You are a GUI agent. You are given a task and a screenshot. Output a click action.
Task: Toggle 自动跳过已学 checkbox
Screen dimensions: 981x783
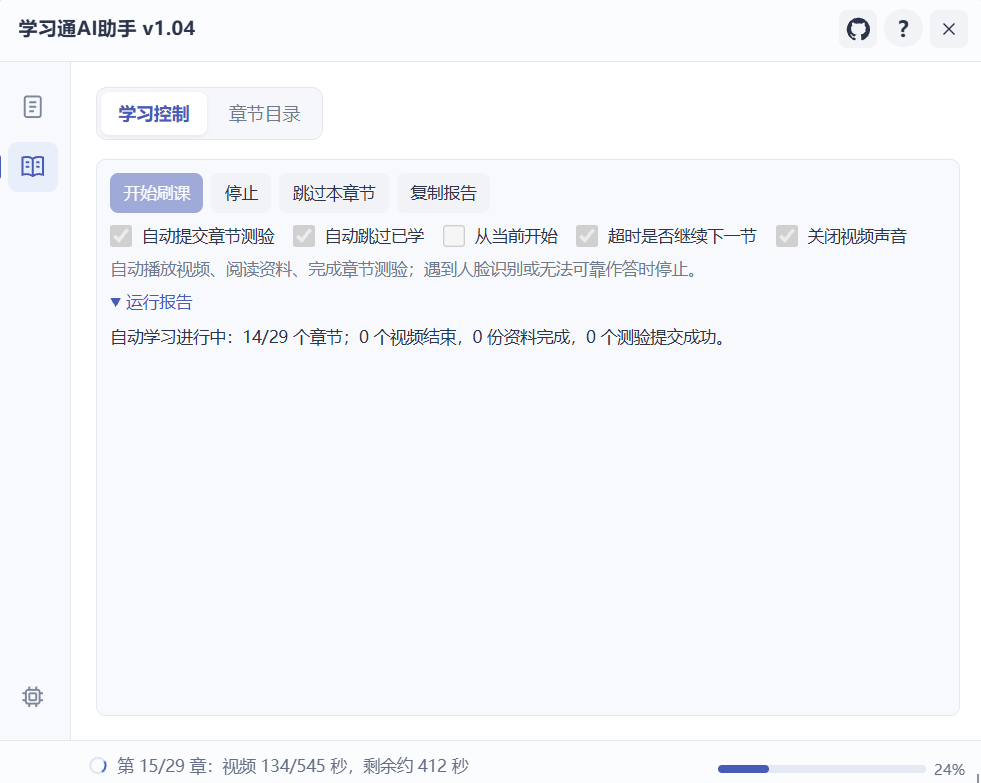pyautogui.click(x=304, y=236)
